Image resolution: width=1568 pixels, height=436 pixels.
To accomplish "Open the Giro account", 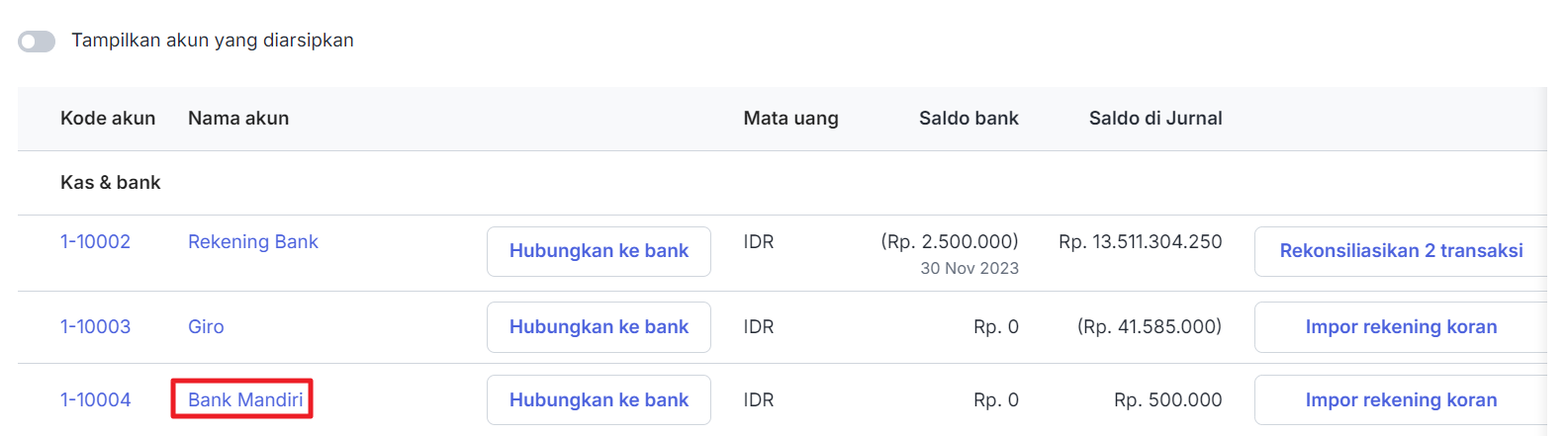I will [206, 326].
